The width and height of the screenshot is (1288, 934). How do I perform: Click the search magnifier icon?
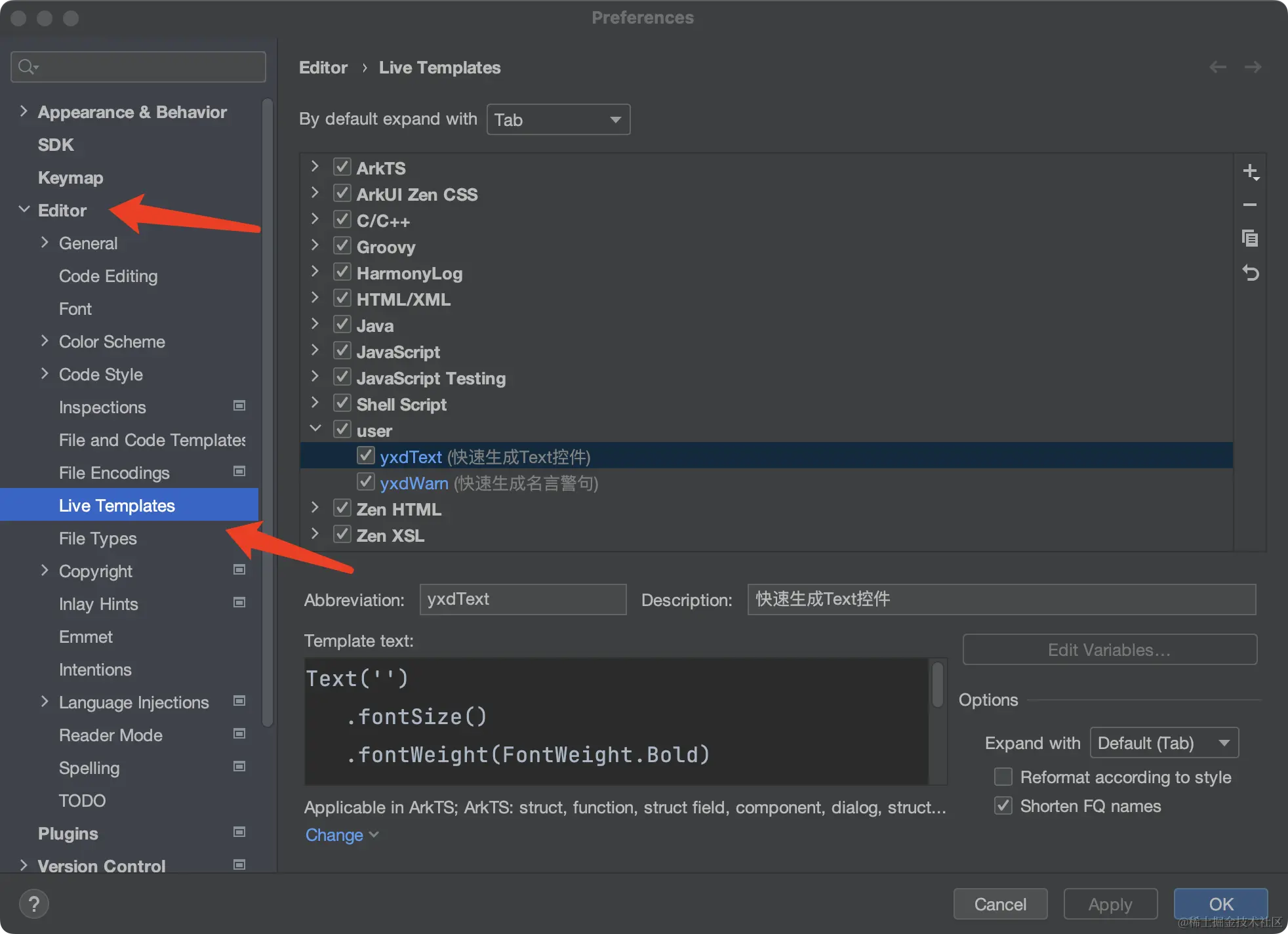click(27, 67)
